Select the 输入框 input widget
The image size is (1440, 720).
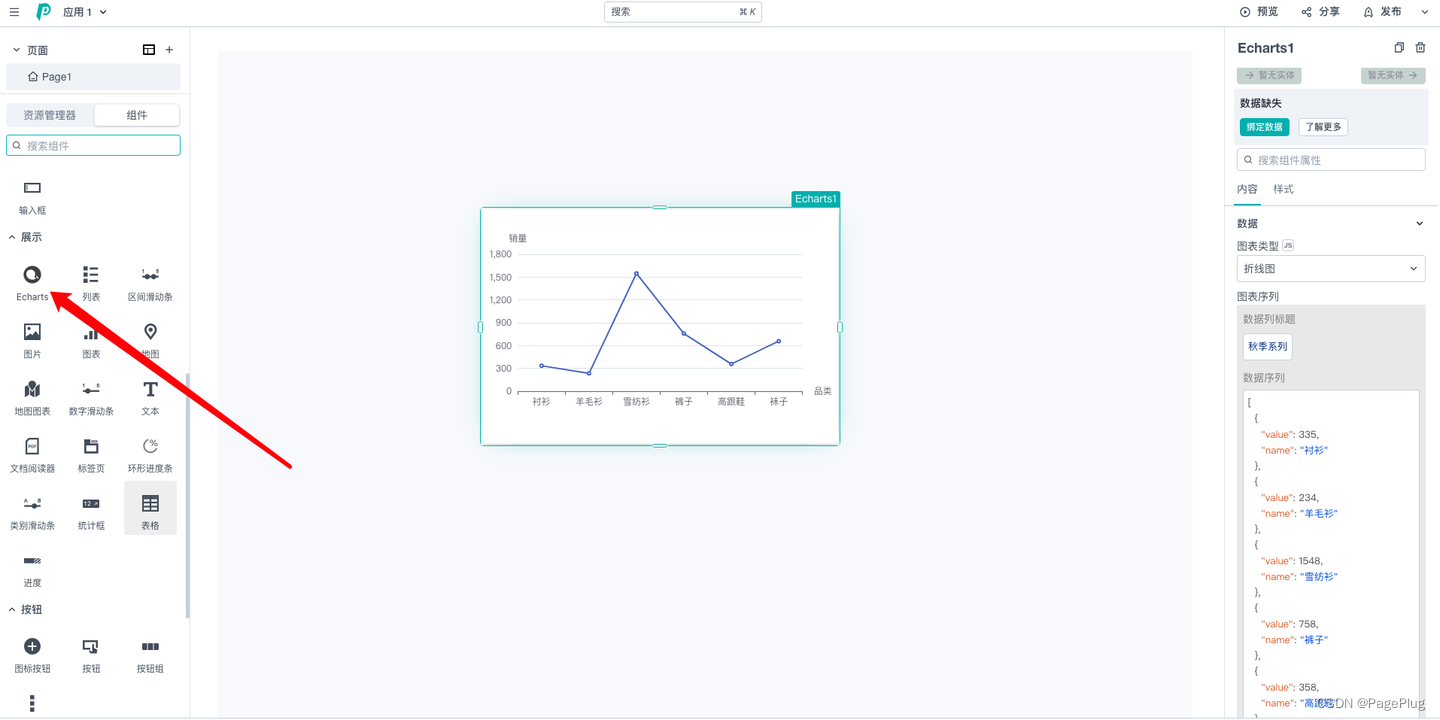pyautogui.click(x=32, y=197)
